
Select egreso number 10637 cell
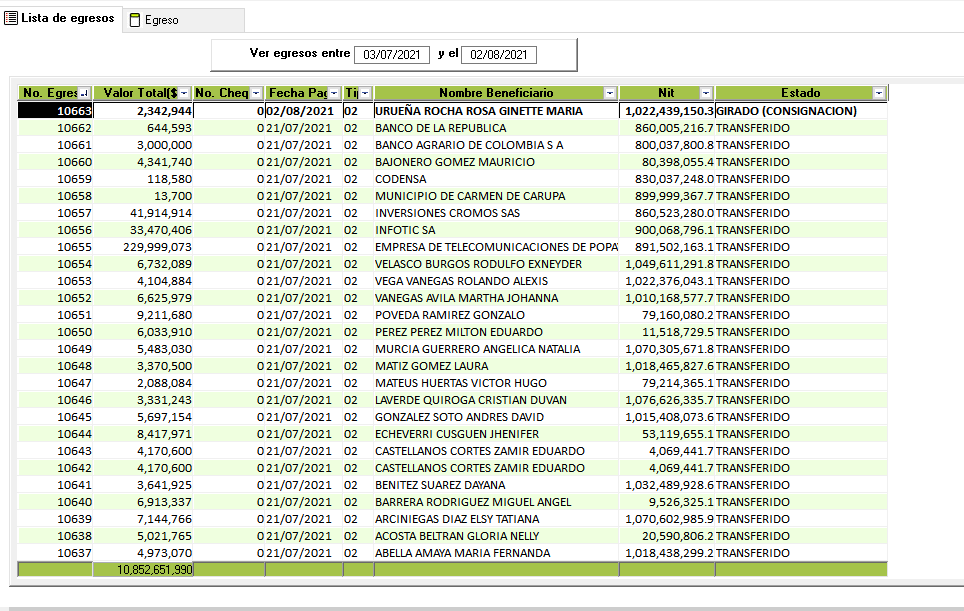pyautogui.click(x=56, y=553)
